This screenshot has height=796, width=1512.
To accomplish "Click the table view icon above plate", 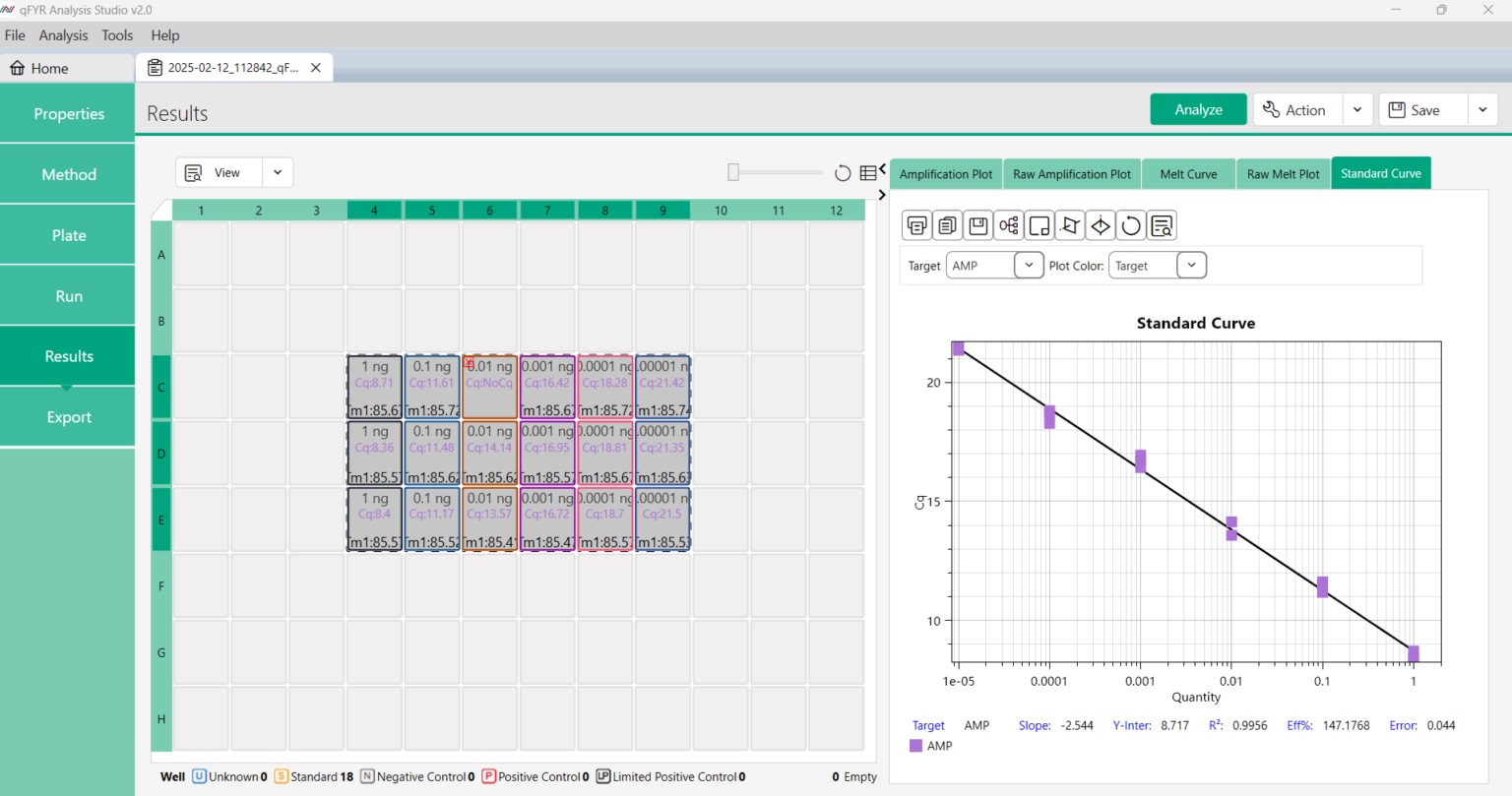I will click(868, 173).
